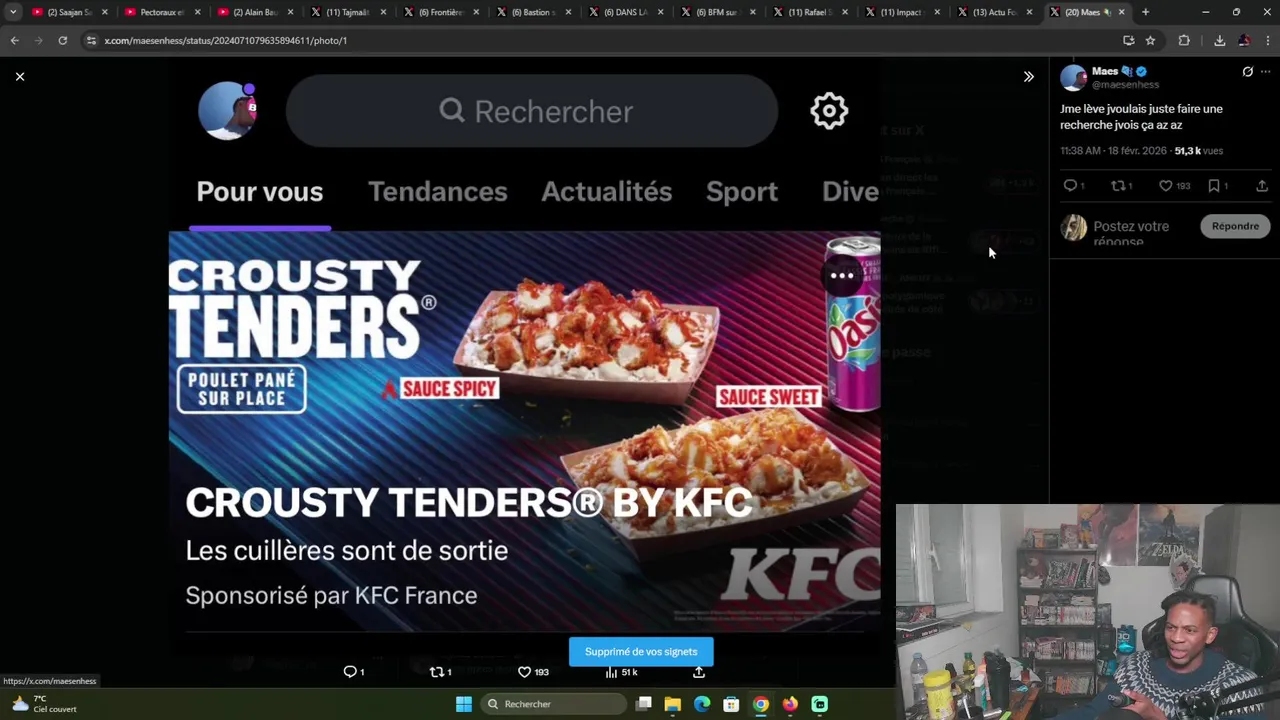
Task: Open the Chrome three-dot menu
Action: [x=1268, y=40]
